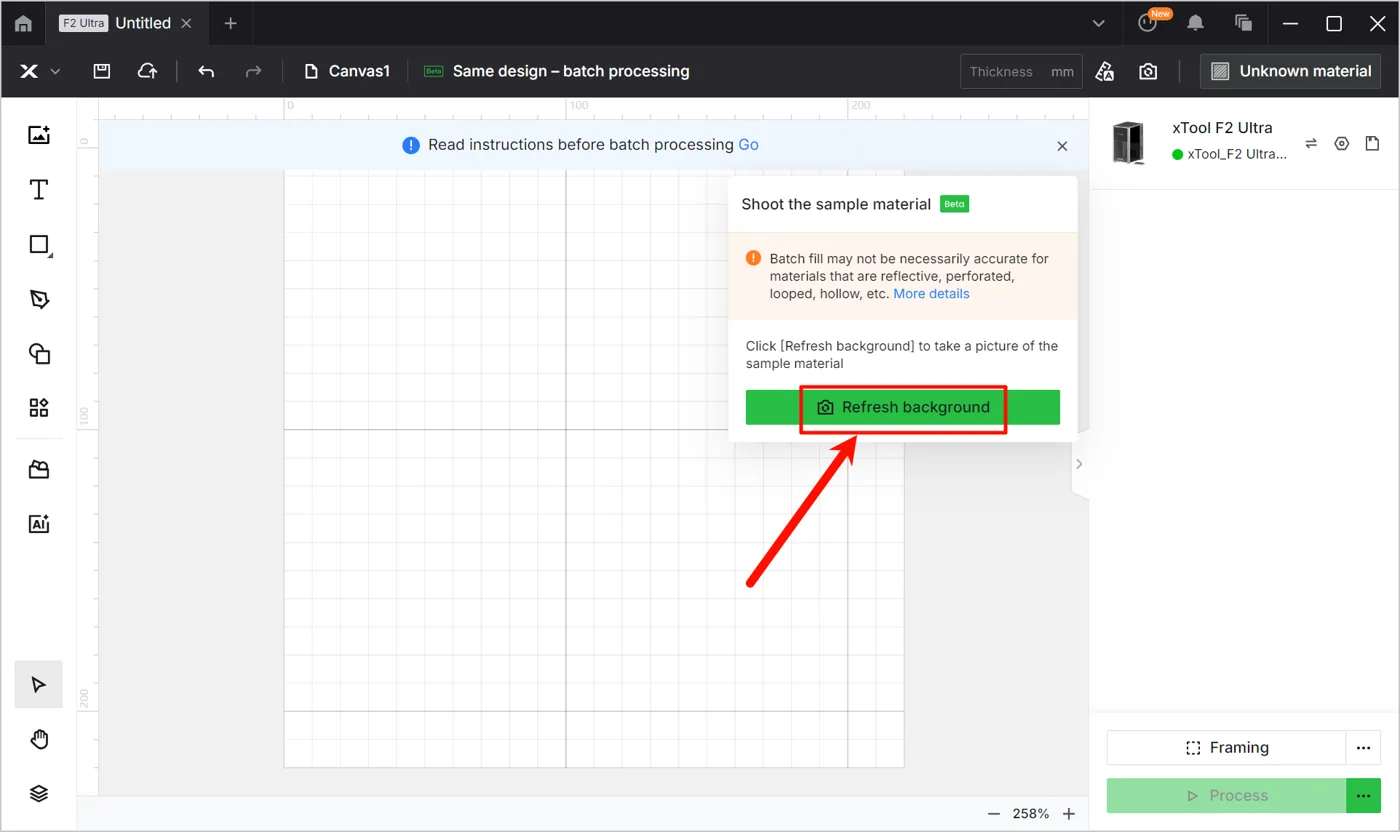
Task: Open the notifications bell
Action: click(1195, 23)
